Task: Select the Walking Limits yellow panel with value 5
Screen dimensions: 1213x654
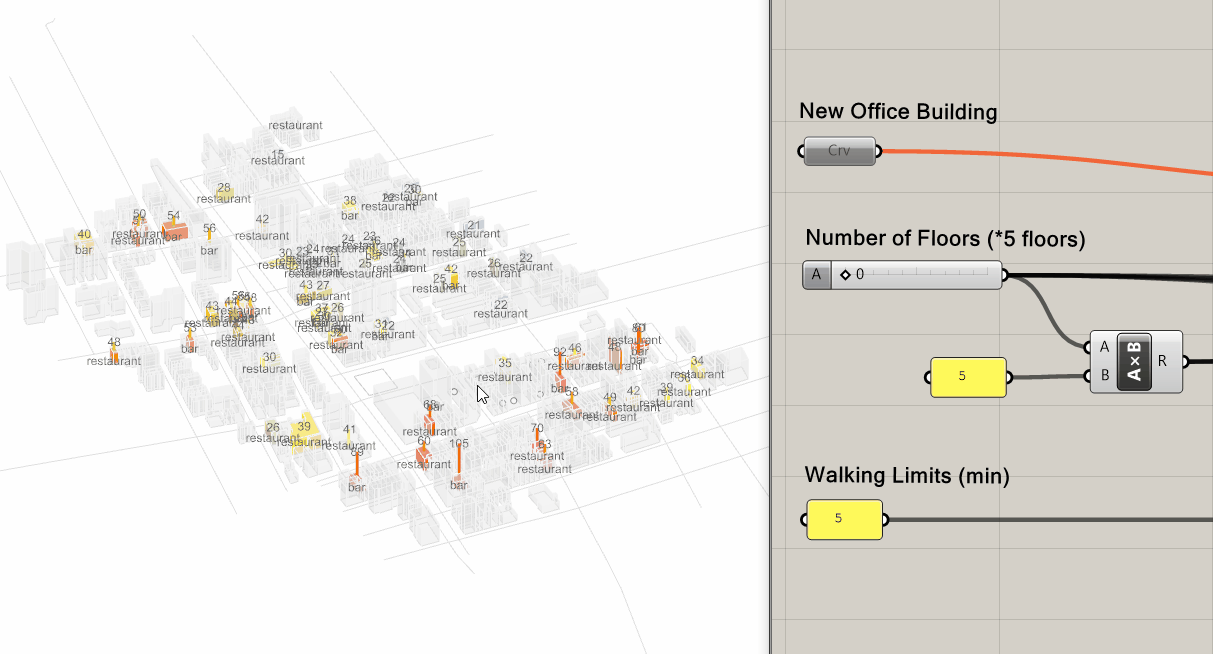Action: click(x=844, y=519)
